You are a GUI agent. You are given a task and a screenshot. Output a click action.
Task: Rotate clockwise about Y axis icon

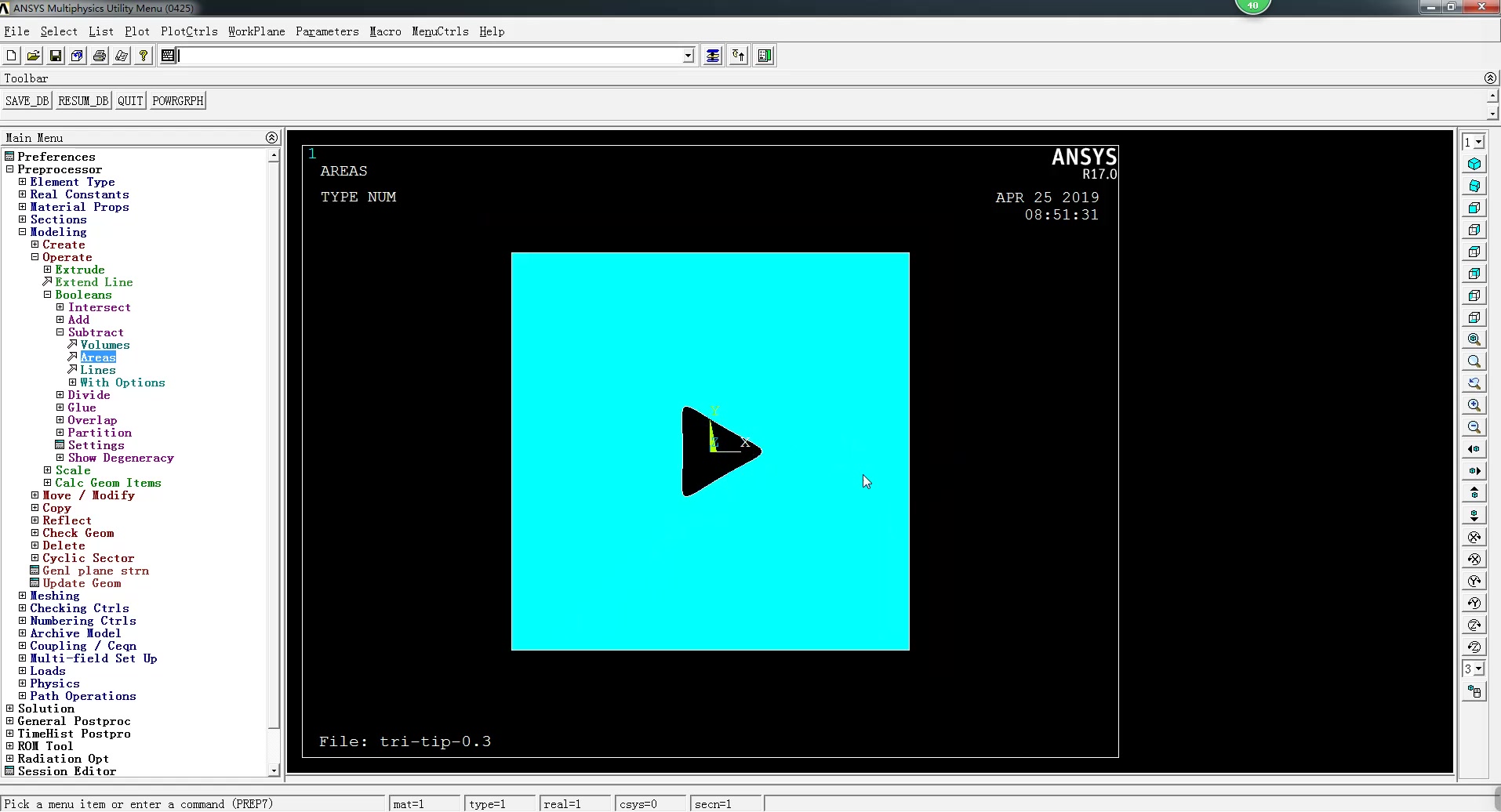click(x=1474, y=582)
